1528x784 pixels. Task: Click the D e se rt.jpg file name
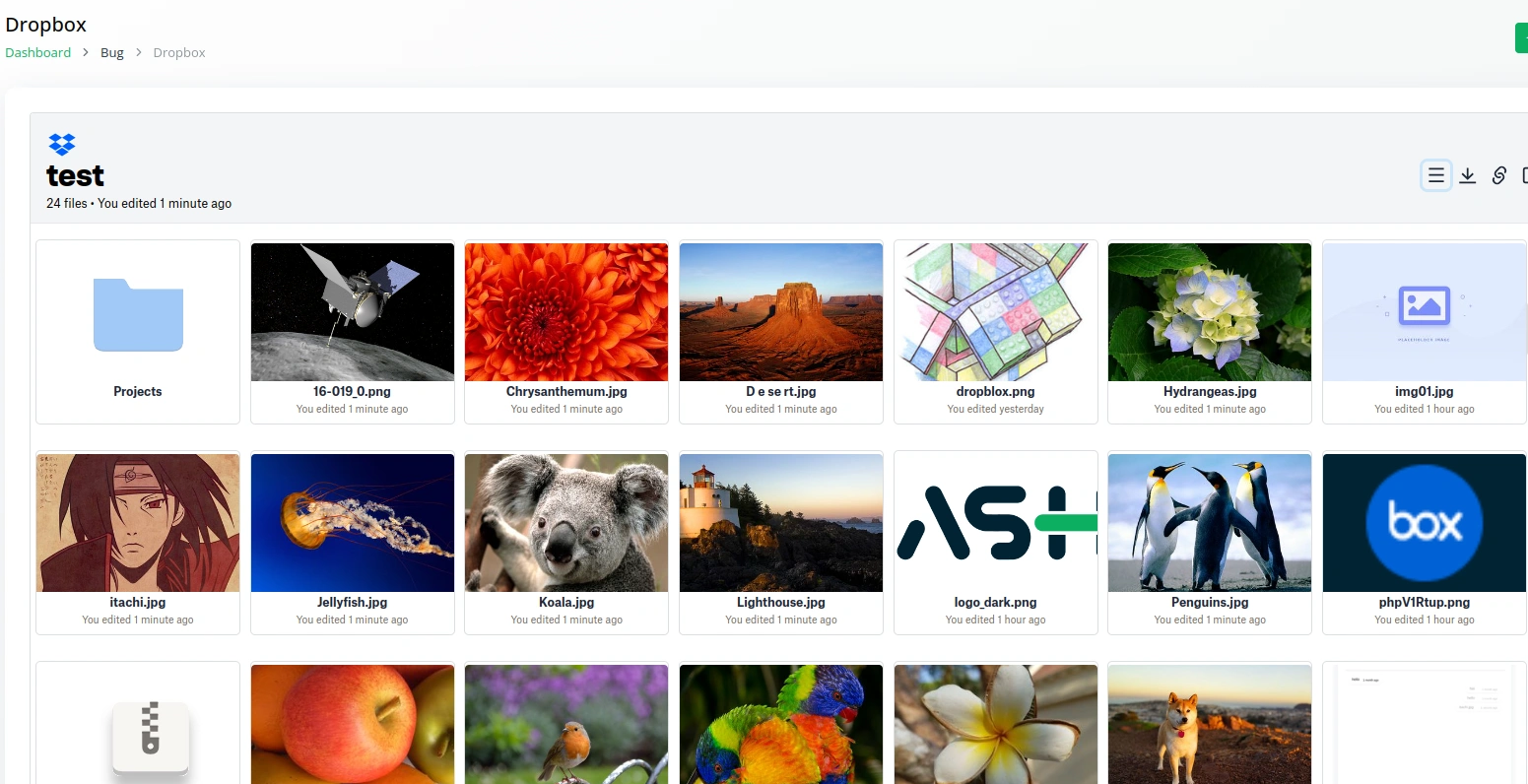781,391
